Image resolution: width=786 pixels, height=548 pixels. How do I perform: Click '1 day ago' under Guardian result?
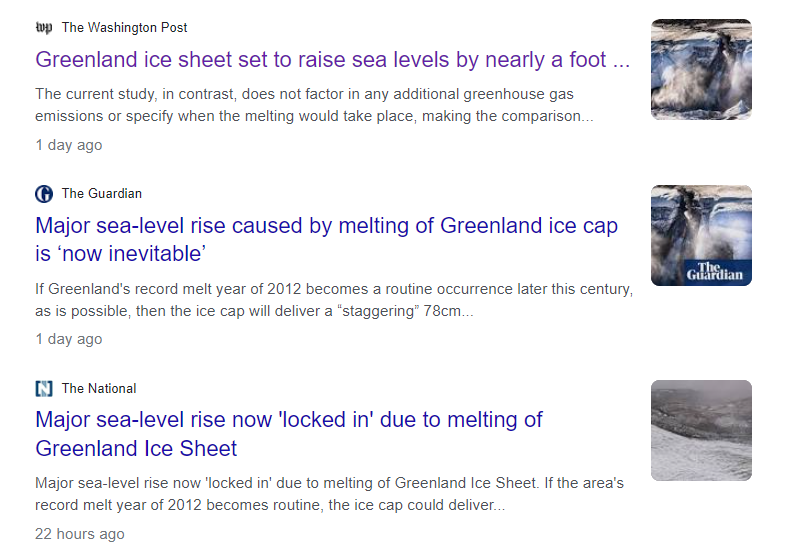click(69, 339)
